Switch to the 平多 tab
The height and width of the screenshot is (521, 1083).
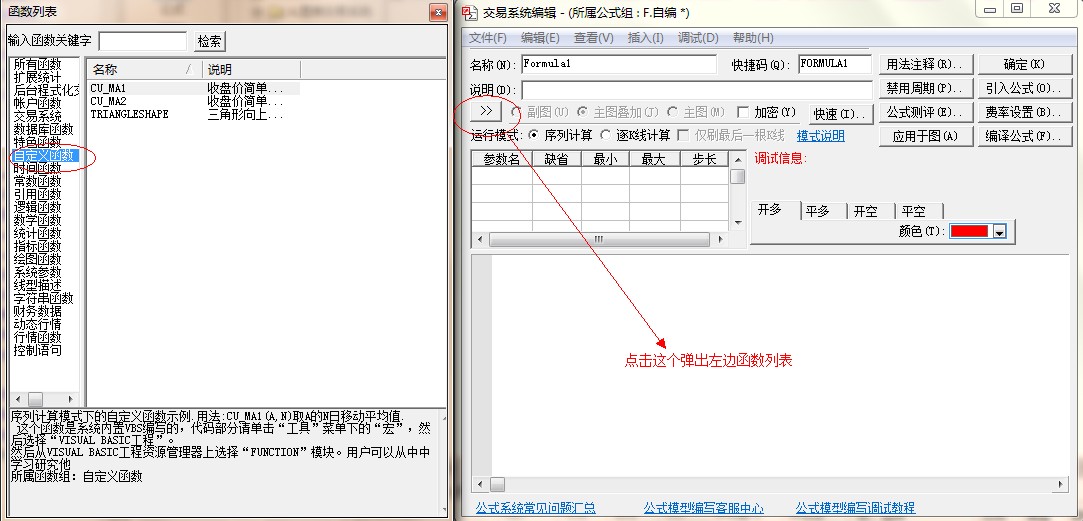pos(817,211)
